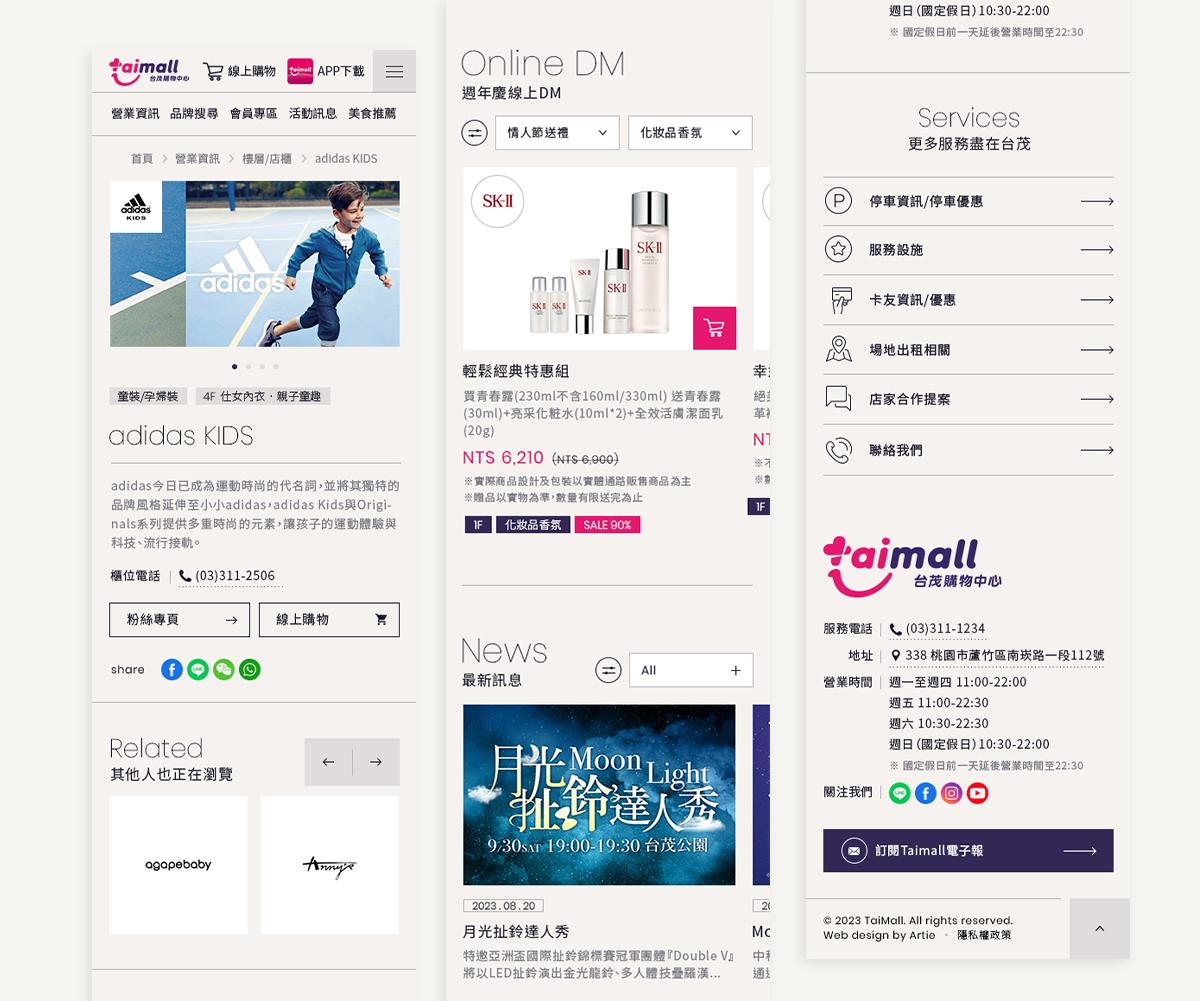Click the 店家合作提案 chat icon
Image resolution: width=1200 pixels, height=1001 pixels.
838,399
